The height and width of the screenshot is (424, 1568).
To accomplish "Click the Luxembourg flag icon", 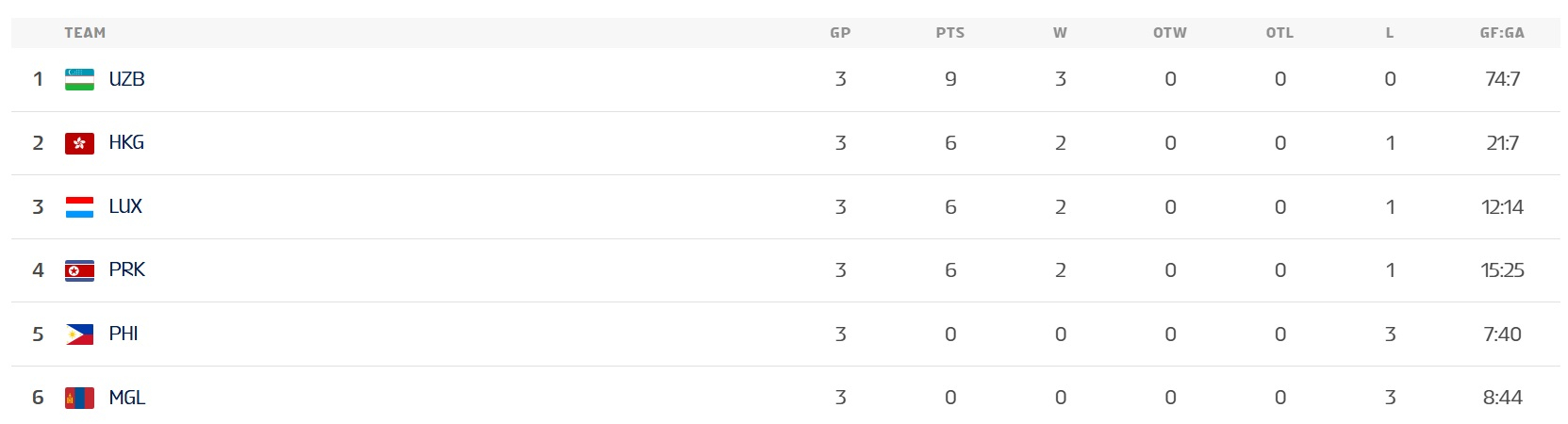I will pyautogui.click(x=79, y=207).
